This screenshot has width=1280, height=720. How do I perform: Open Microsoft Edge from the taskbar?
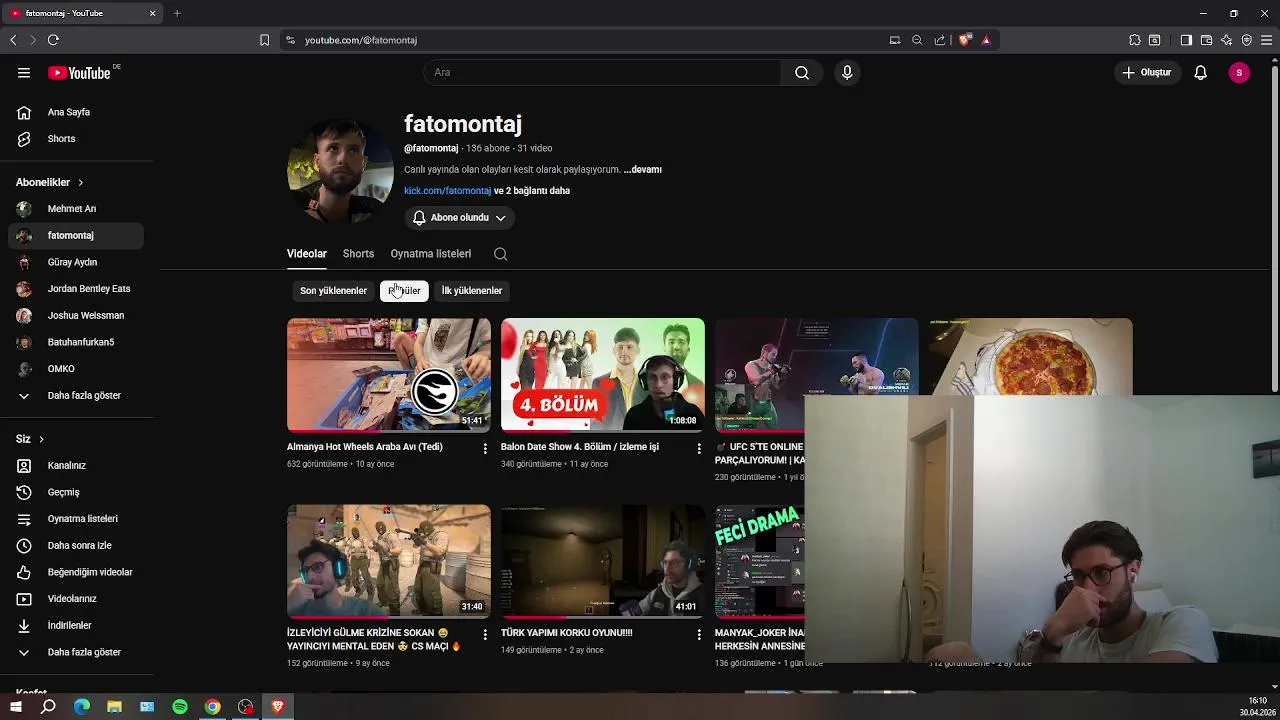(x=82, y=707)
